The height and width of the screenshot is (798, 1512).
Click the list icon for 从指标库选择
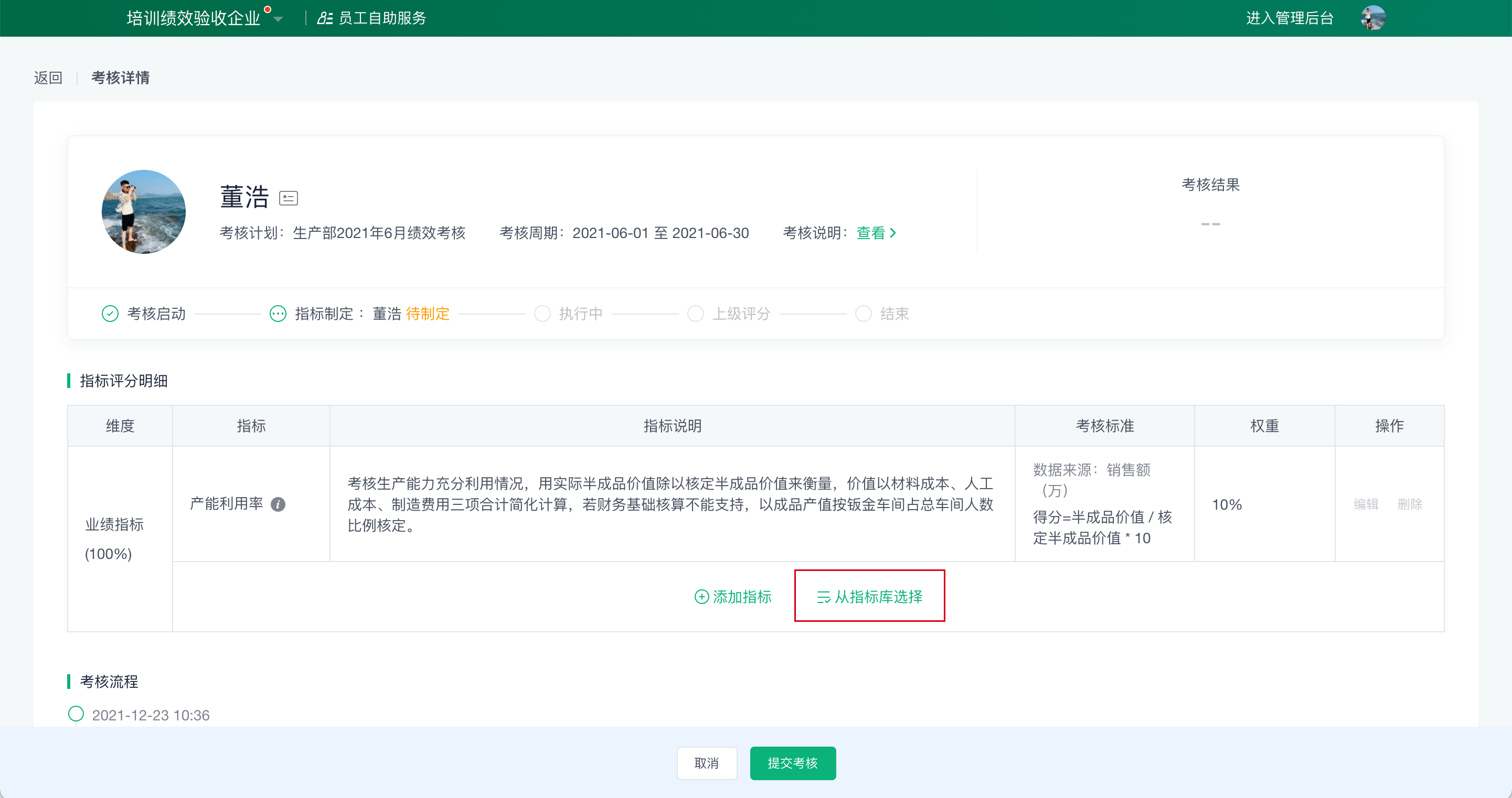click(824, 597)
